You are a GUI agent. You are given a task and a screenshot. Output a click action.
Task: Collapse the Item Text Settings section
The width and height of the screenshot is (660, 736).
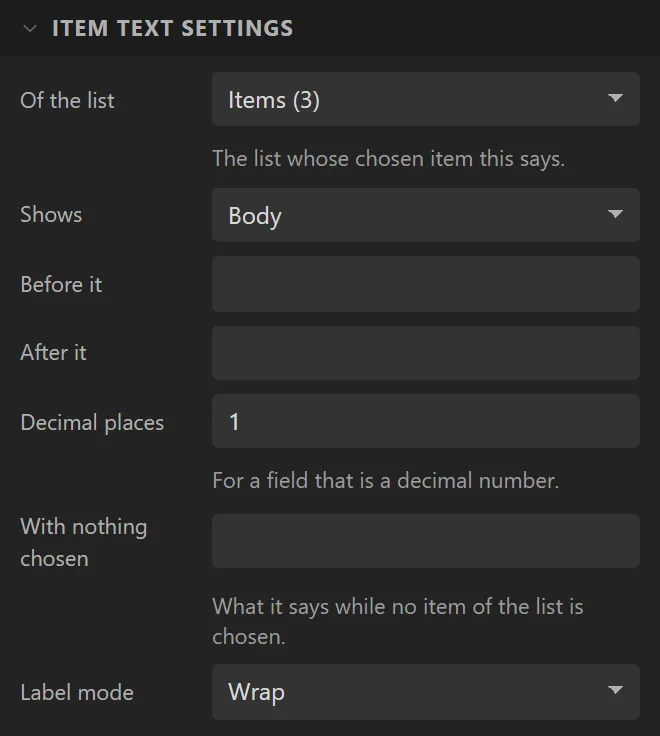(30, 29)
